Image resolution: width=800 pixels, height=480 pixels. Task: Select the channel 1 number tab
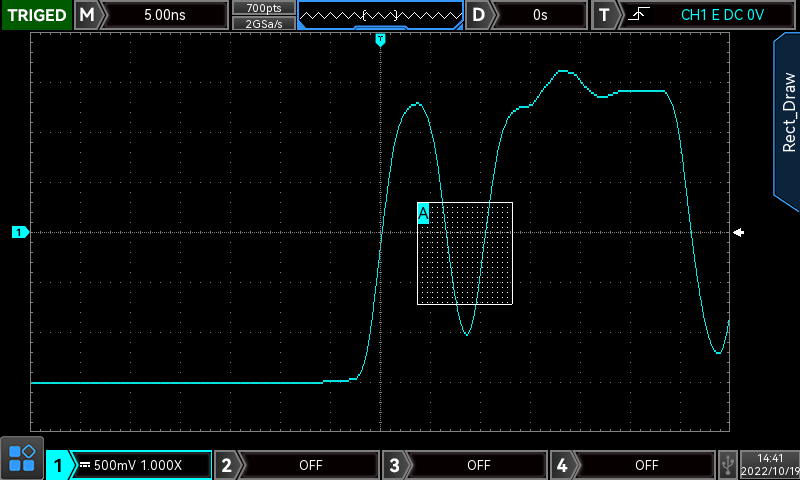[59, 465]
